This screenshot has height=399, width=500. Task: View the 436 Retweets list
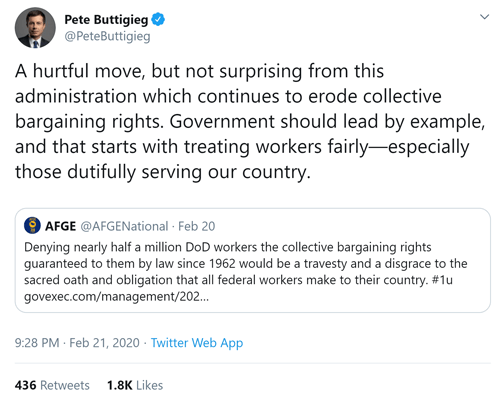52,385
